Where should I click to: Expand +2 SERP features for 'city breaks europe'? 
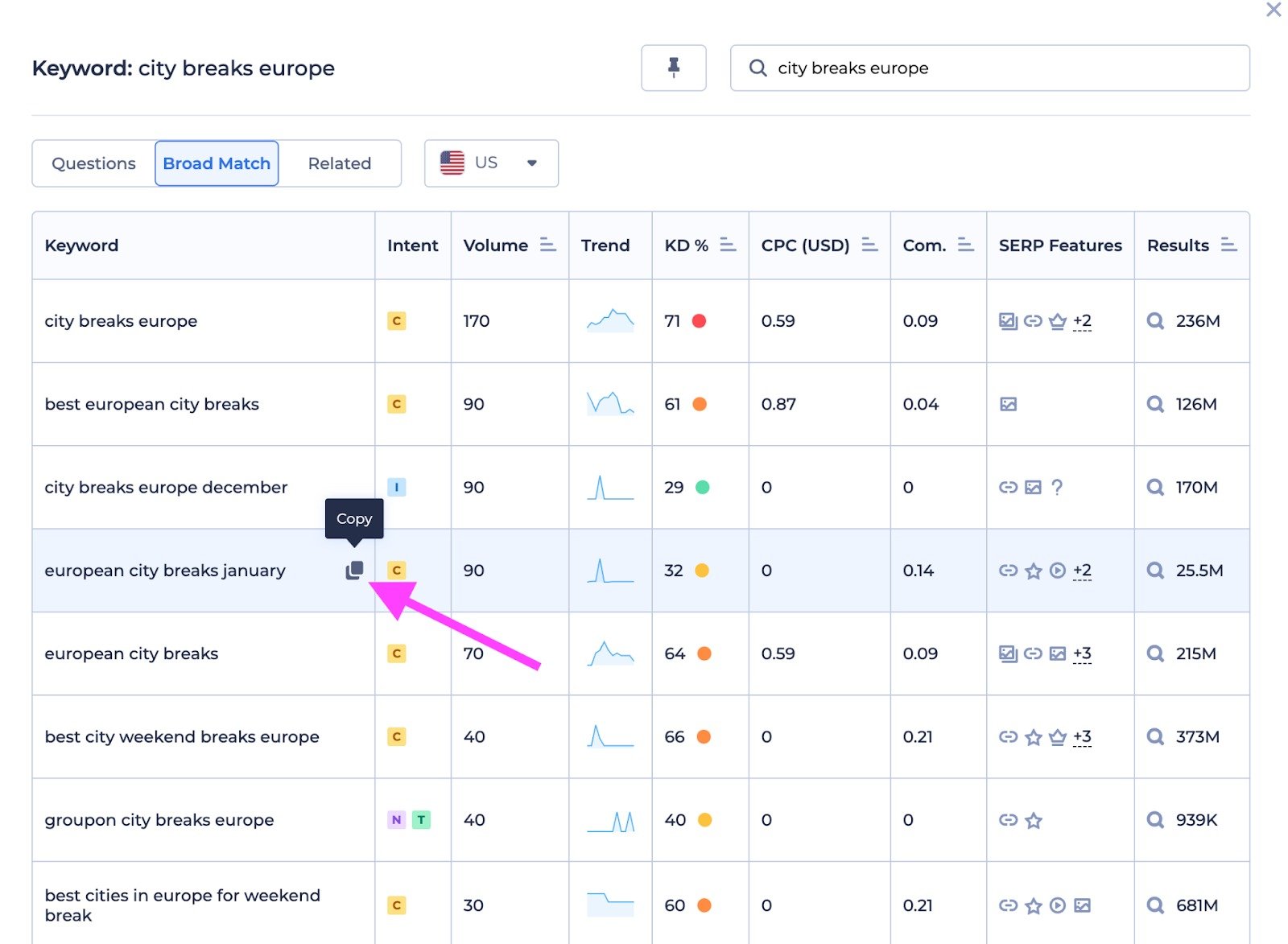(1082, 321)
